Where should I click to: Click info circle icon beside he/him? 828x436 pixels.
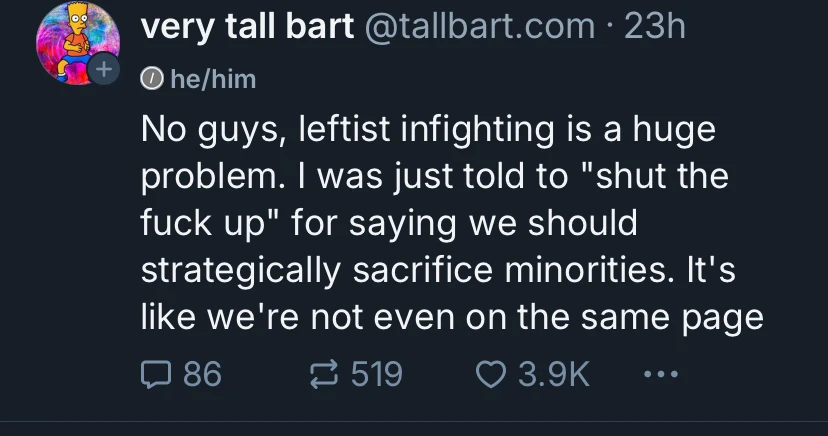coord(151,79)
